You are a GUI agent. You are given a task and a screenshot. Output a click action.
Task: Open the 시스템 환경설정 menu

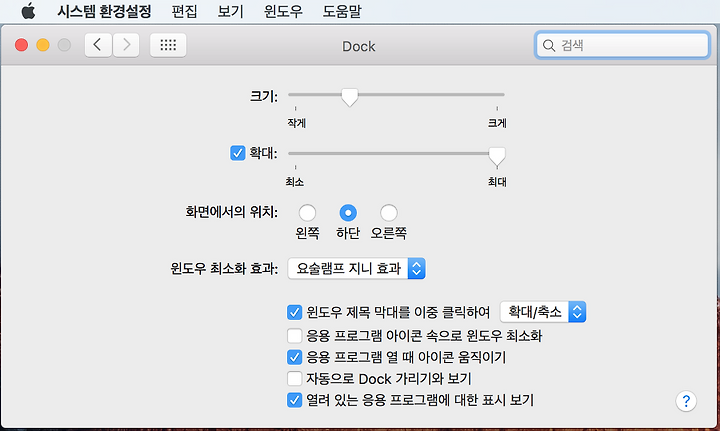coord(104,11)
